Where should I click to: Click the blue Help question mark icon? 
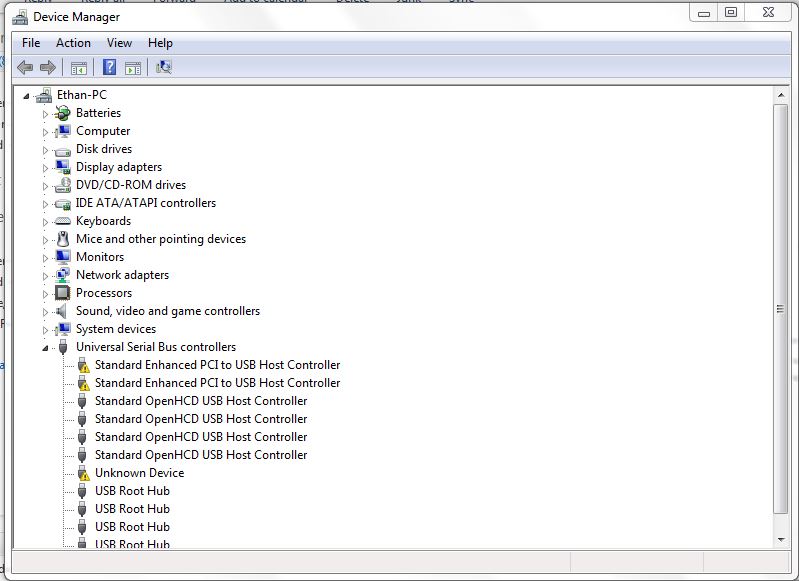coord(110,67)
